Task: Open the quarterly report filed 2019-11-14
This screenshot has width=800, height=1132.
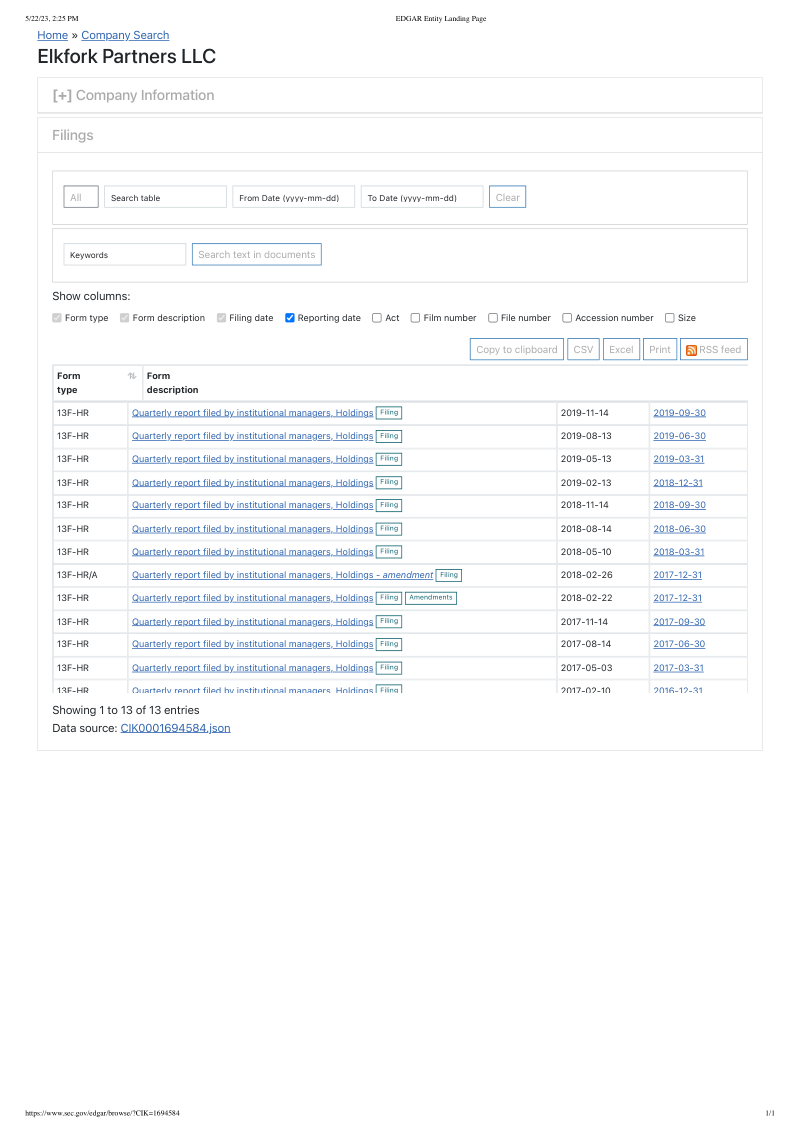Action: [253, 413]
